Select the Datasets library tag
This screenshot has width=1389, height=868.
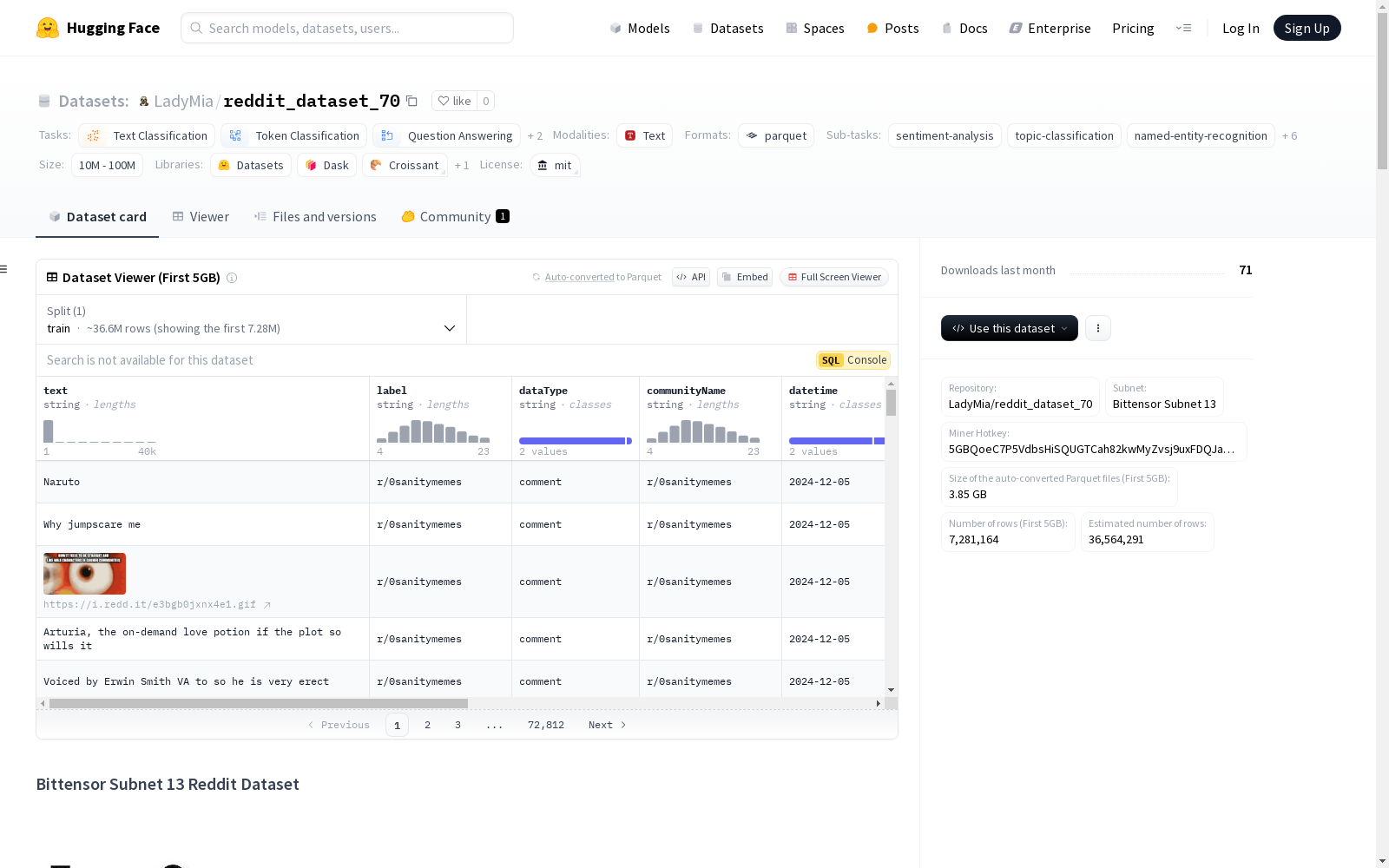(251, 165)
